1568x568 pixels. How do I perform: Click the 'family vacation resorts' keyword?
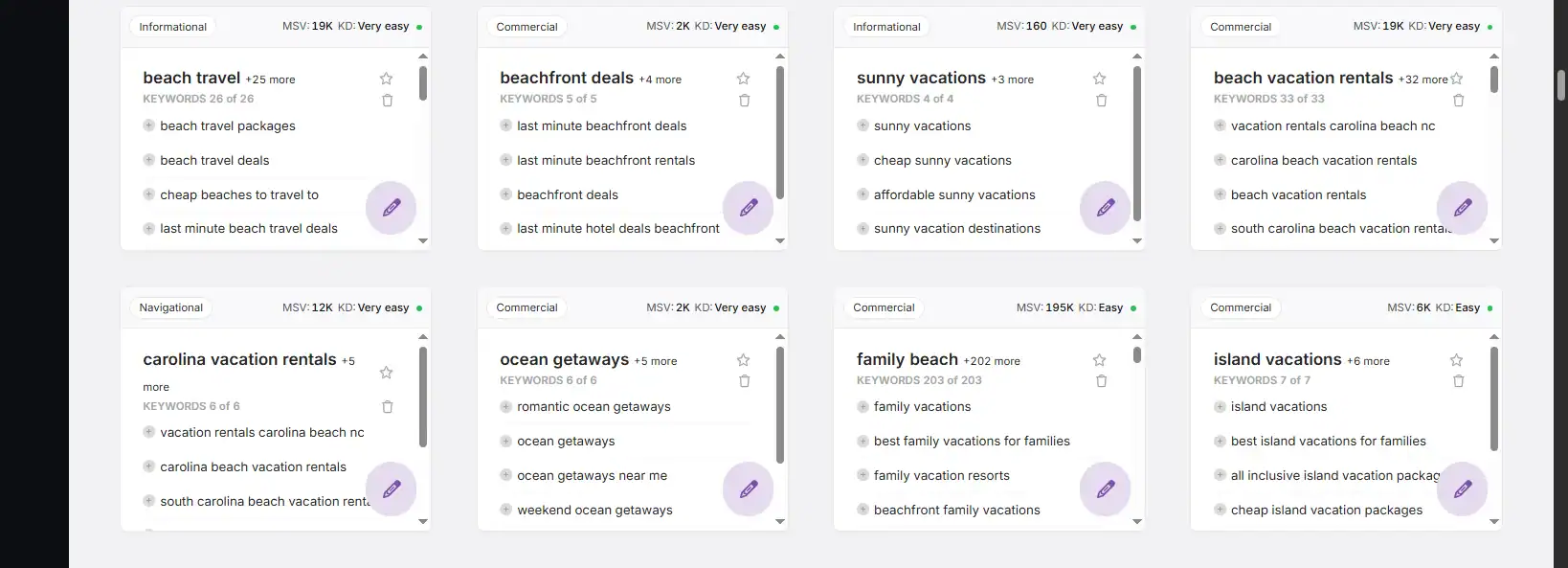(941, 476)
